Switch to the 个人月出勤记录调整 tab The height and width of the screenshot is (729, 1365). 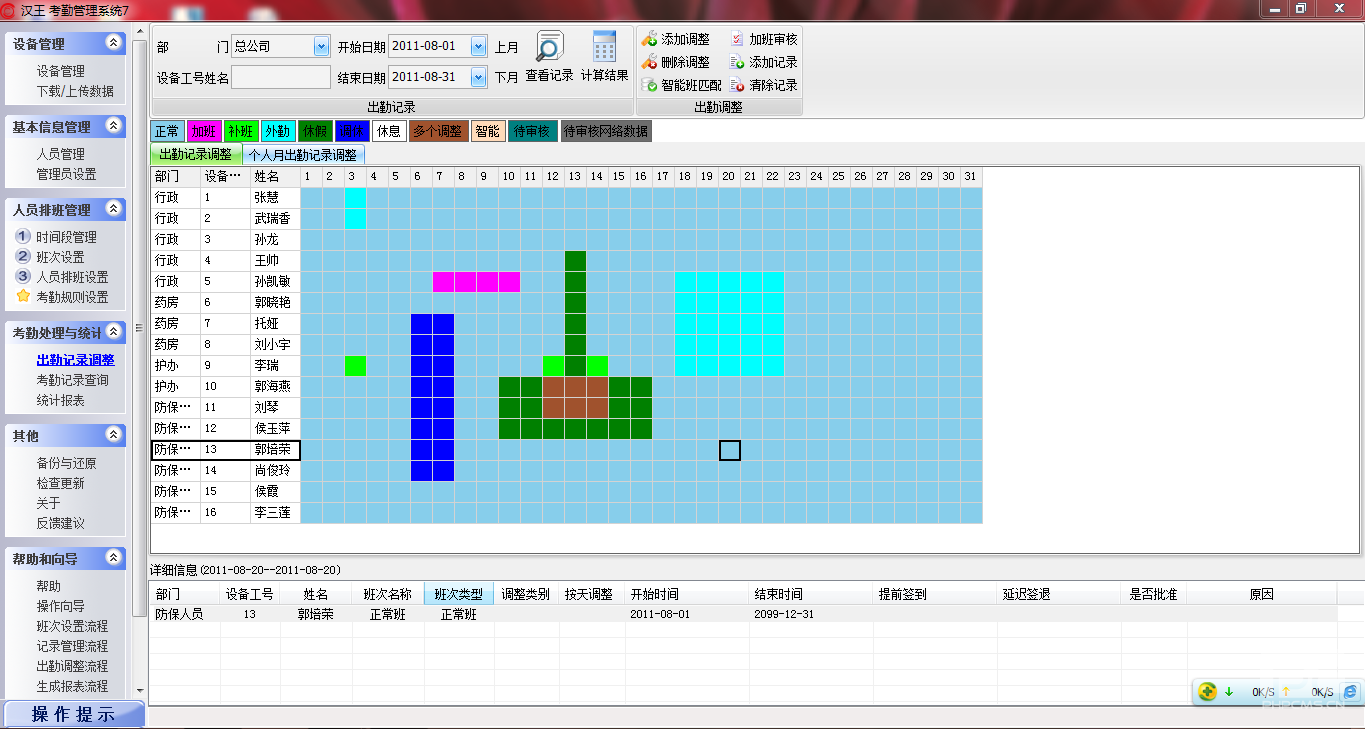tap(302, 155)
